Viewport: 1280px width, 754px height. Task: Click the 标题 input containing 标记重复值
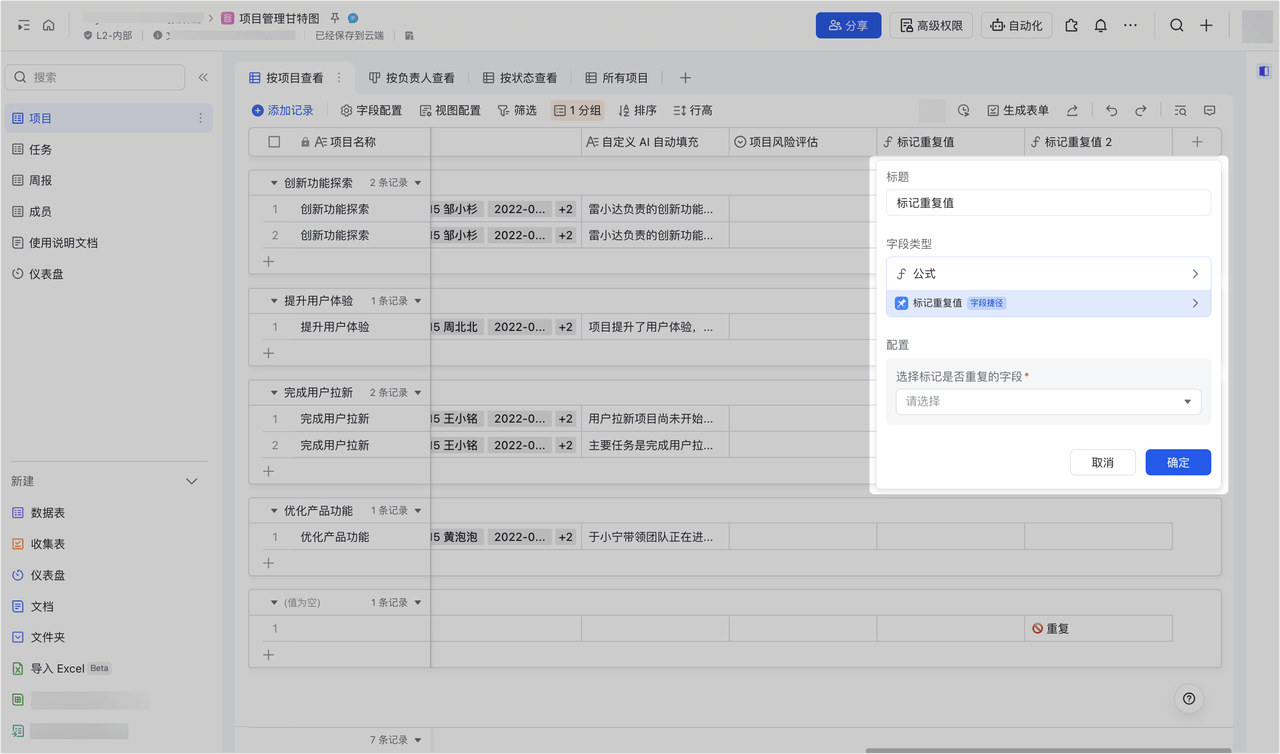[x=1048, y=203]
